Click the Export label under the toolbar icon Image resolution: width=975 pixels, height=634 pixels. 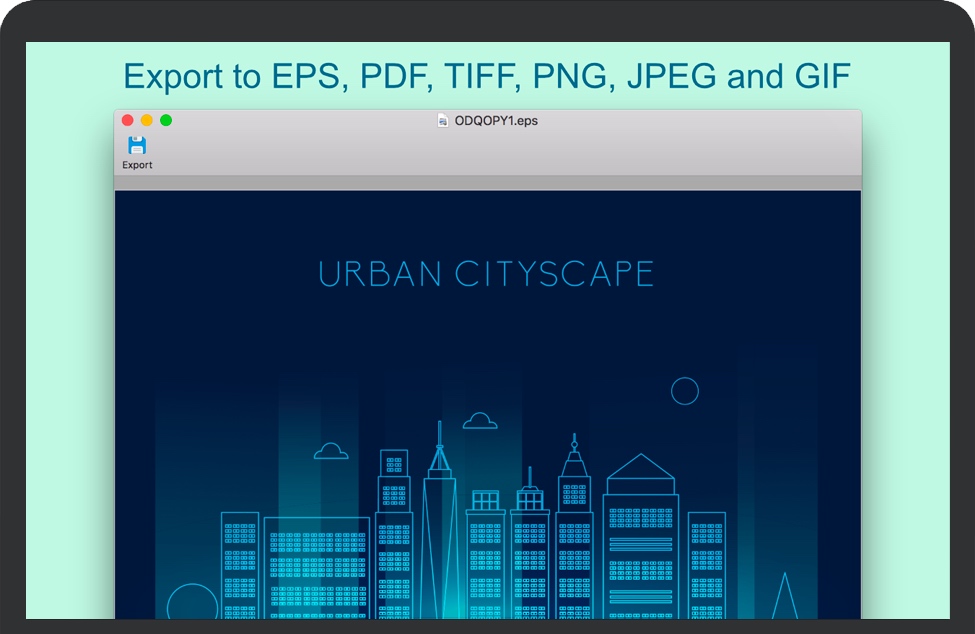137,165
